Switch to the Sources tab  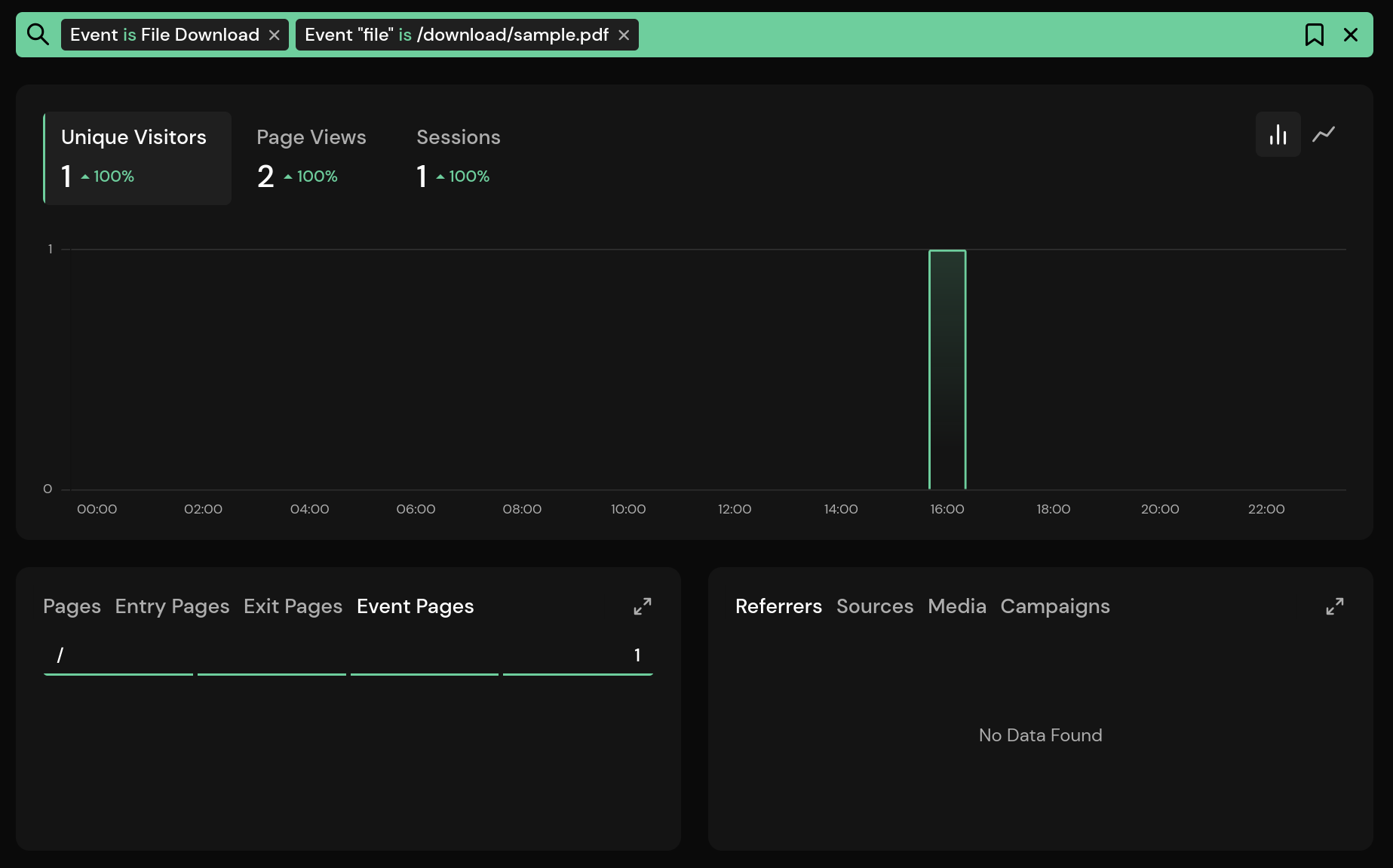pos(875,606)
